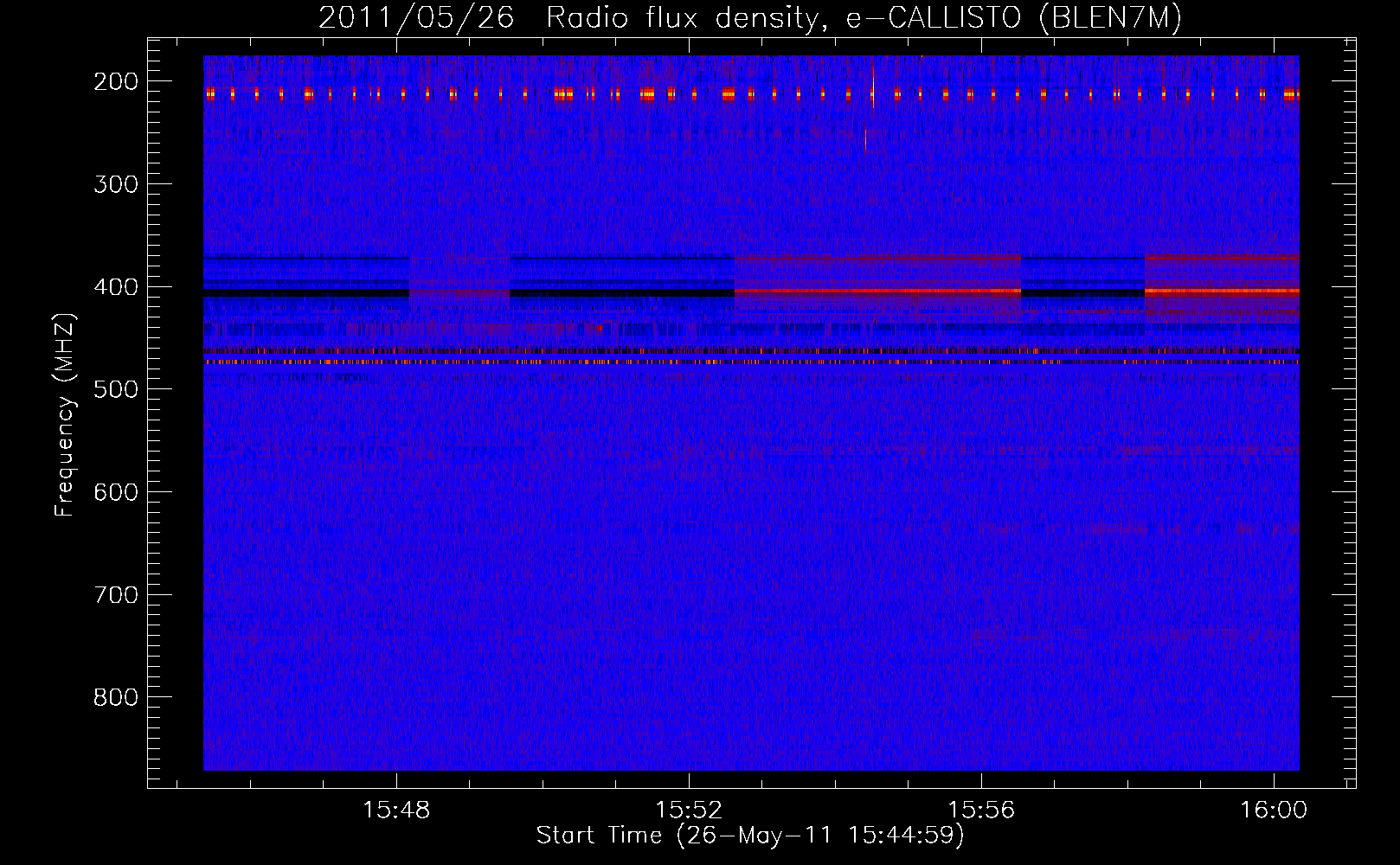Click the 'Start Time (26-May-11 15:44:59)' label
This screenshot has width=1400, height=865.
750,836
